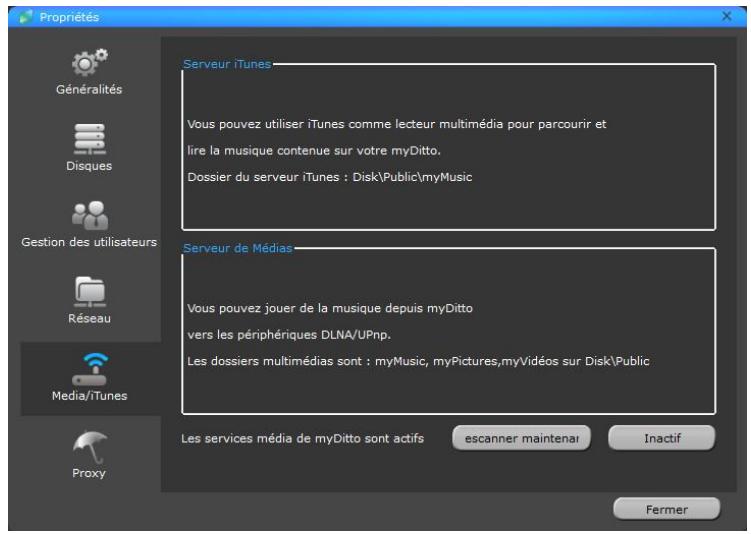
Task: Switch to the Généralités label
Action: tap(89, 90)
